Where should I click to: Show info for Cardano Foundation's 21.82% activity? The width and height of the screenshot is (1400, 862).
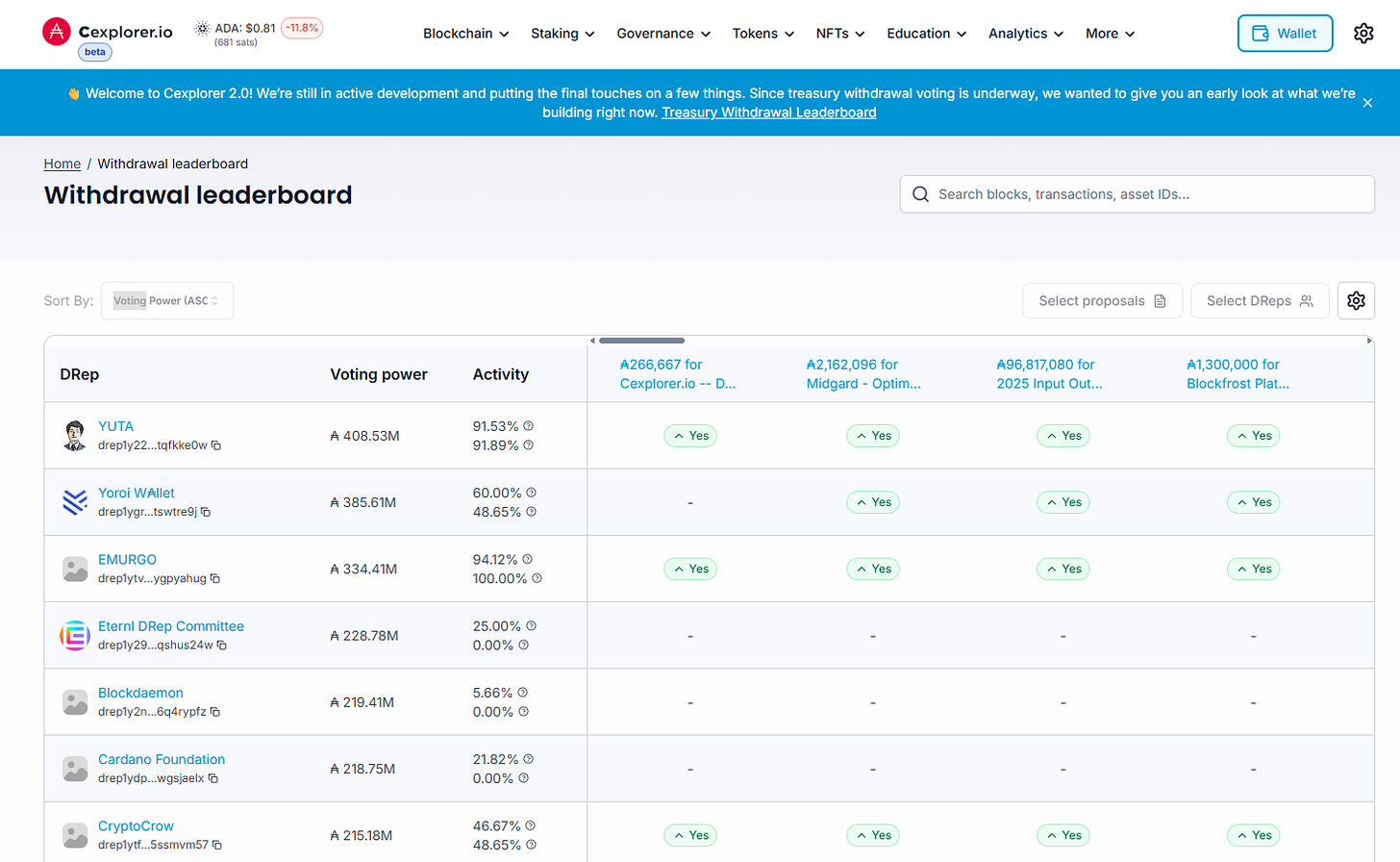click(x=528, y=759)
